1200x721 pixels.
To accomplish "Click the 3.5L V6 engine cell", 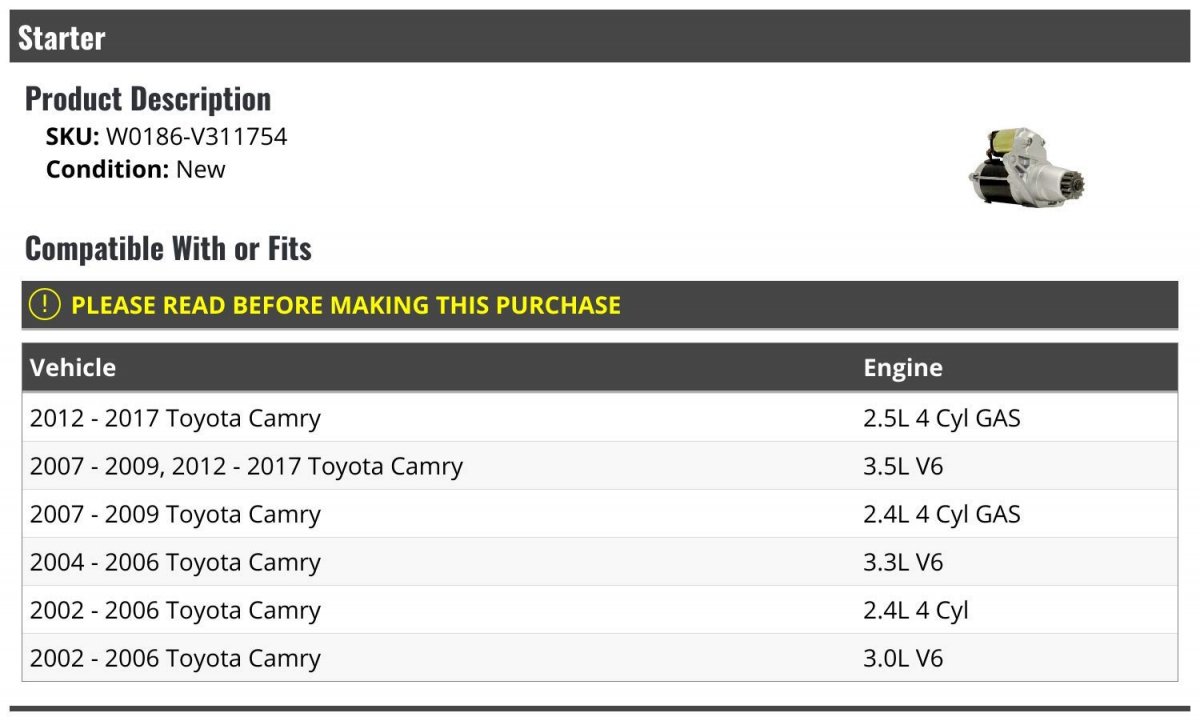I will (903, 466).
